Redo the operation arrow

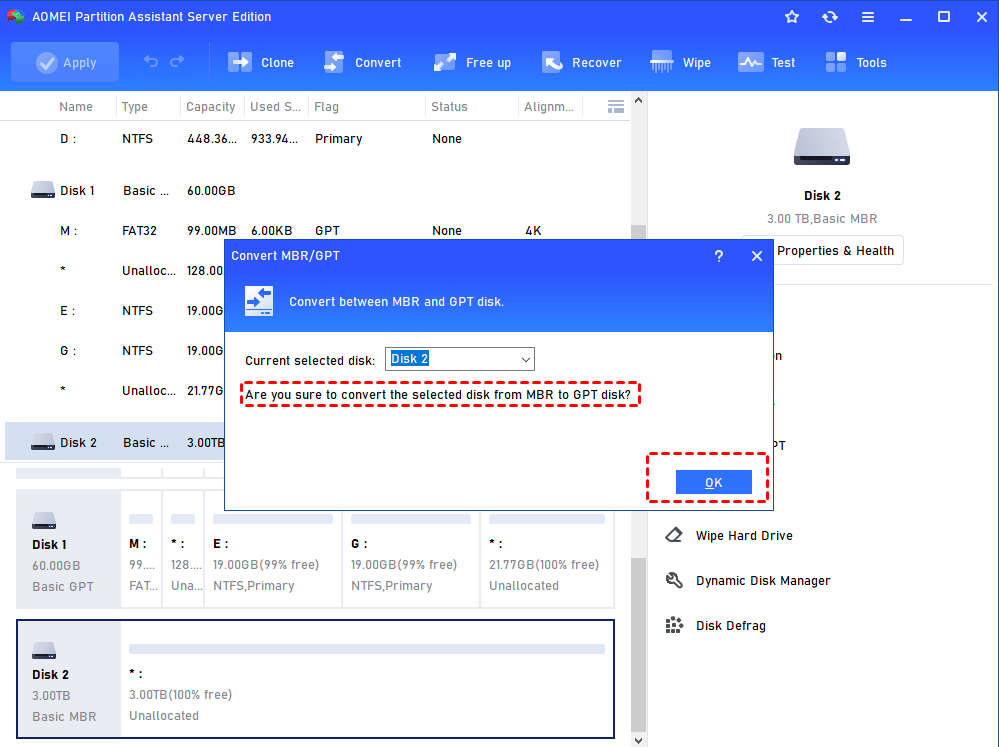[177, 62]
